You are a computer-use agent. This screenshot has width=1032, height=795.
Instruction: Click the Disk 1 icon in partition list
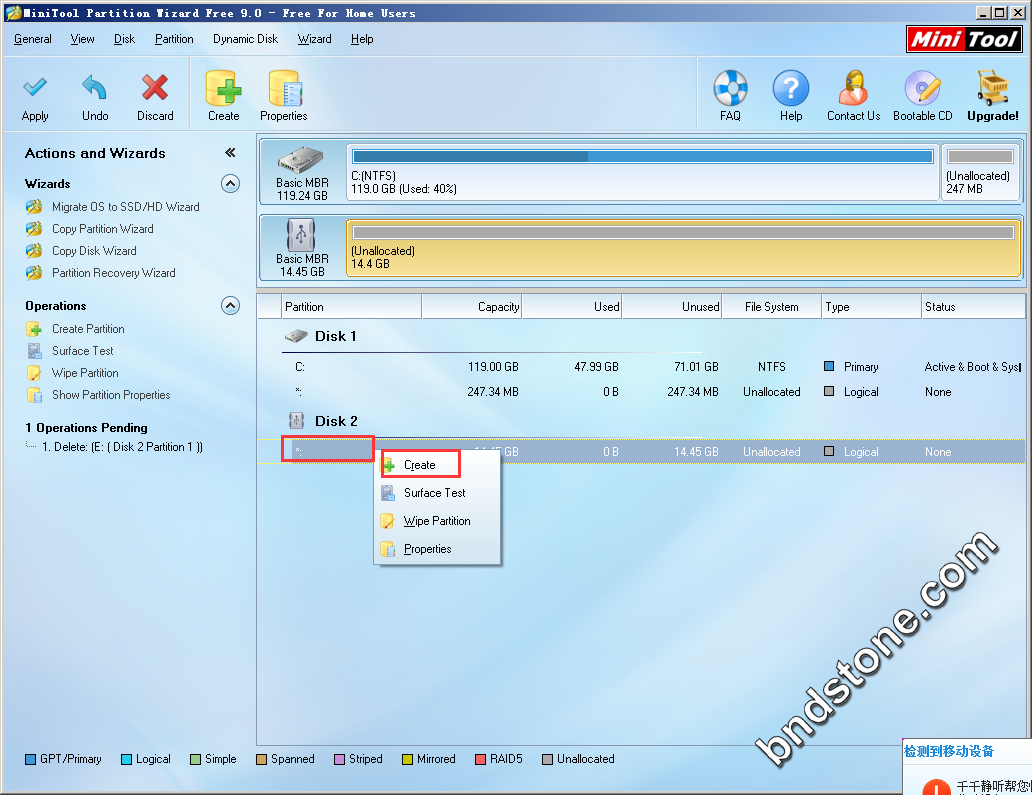tap(296, 336)
